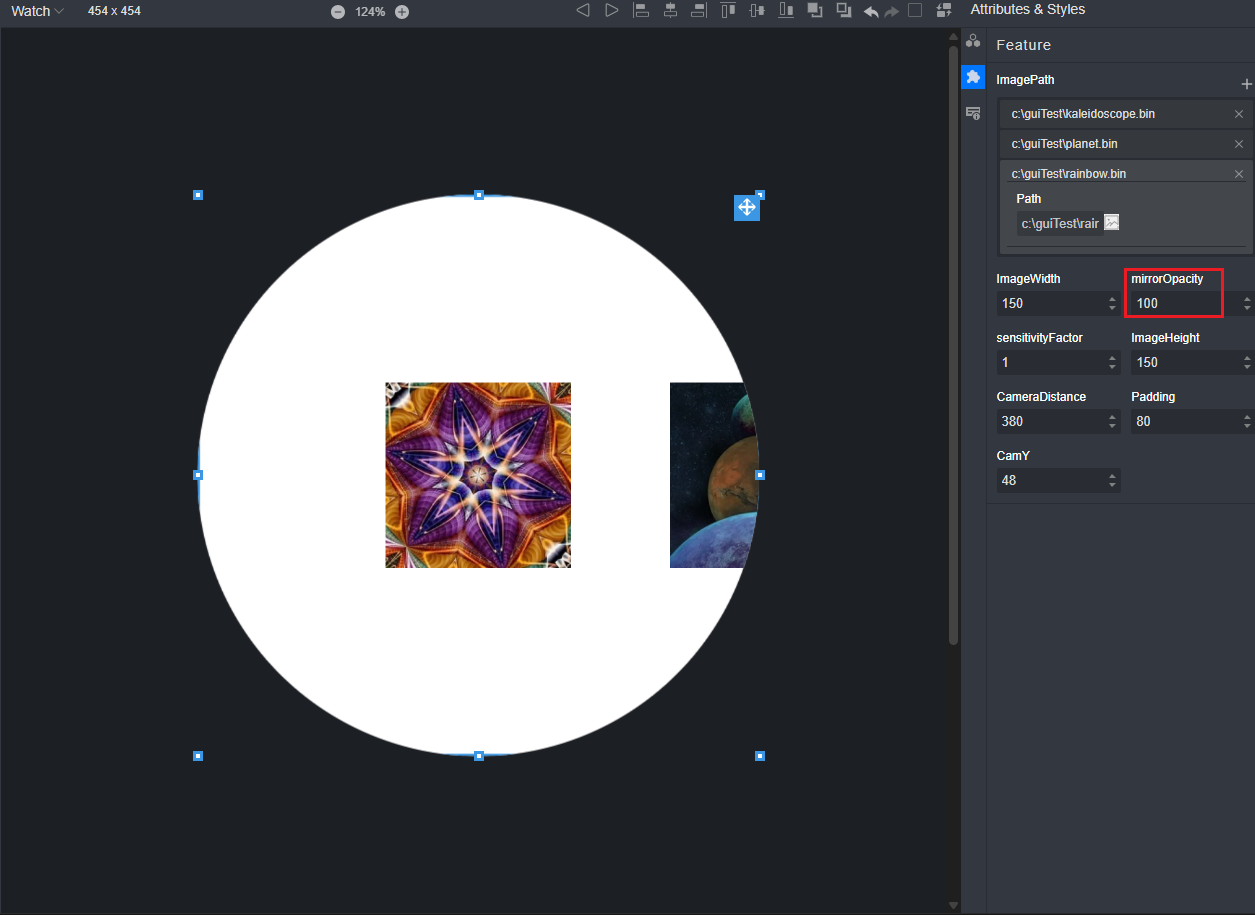1255x915 pixels.
Task: Open the Watch device dropdown
Action: pos(37,11)
